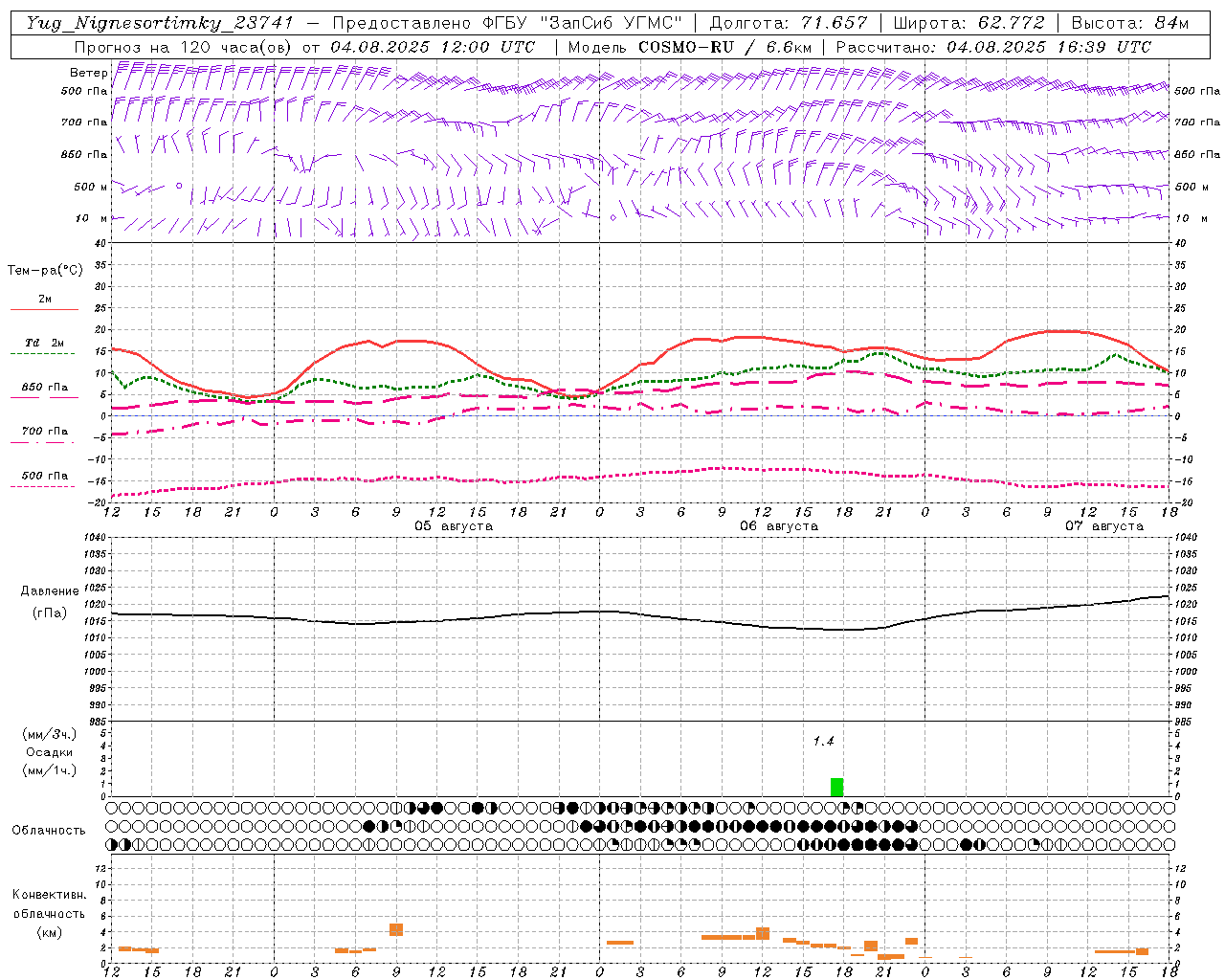The width and height of the screenshot is (1225, 980).
Task: Click the 'Долгота: 71.657' longitude value
Action: [x=789, y=23]
